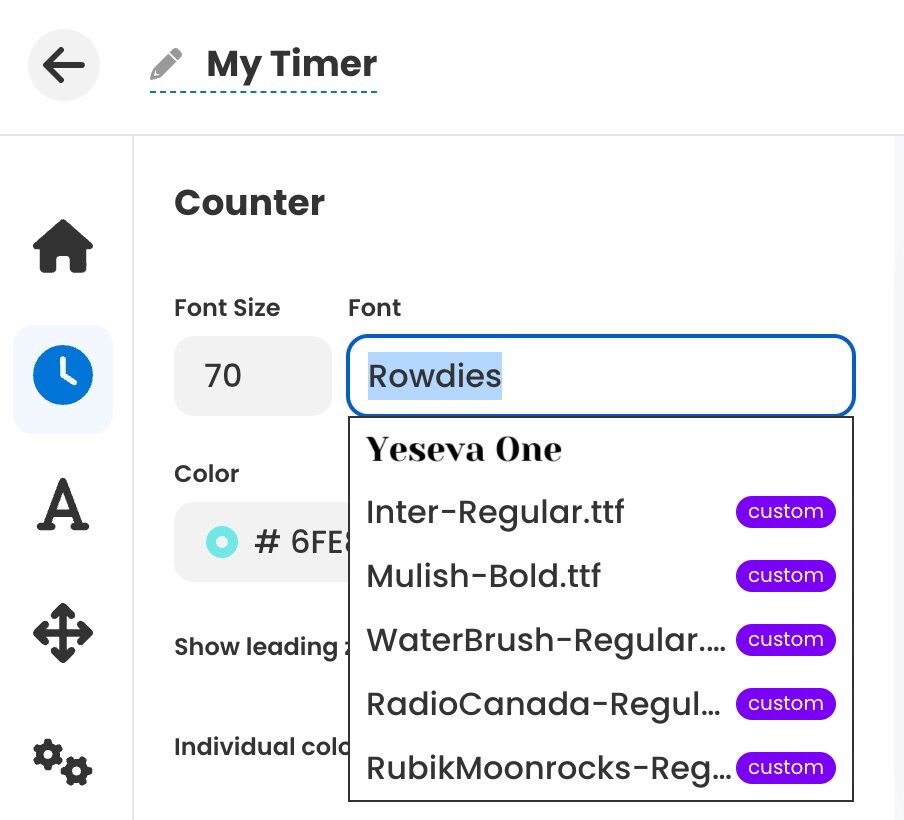Click the My Timer title to edit it

coord(290,64)
